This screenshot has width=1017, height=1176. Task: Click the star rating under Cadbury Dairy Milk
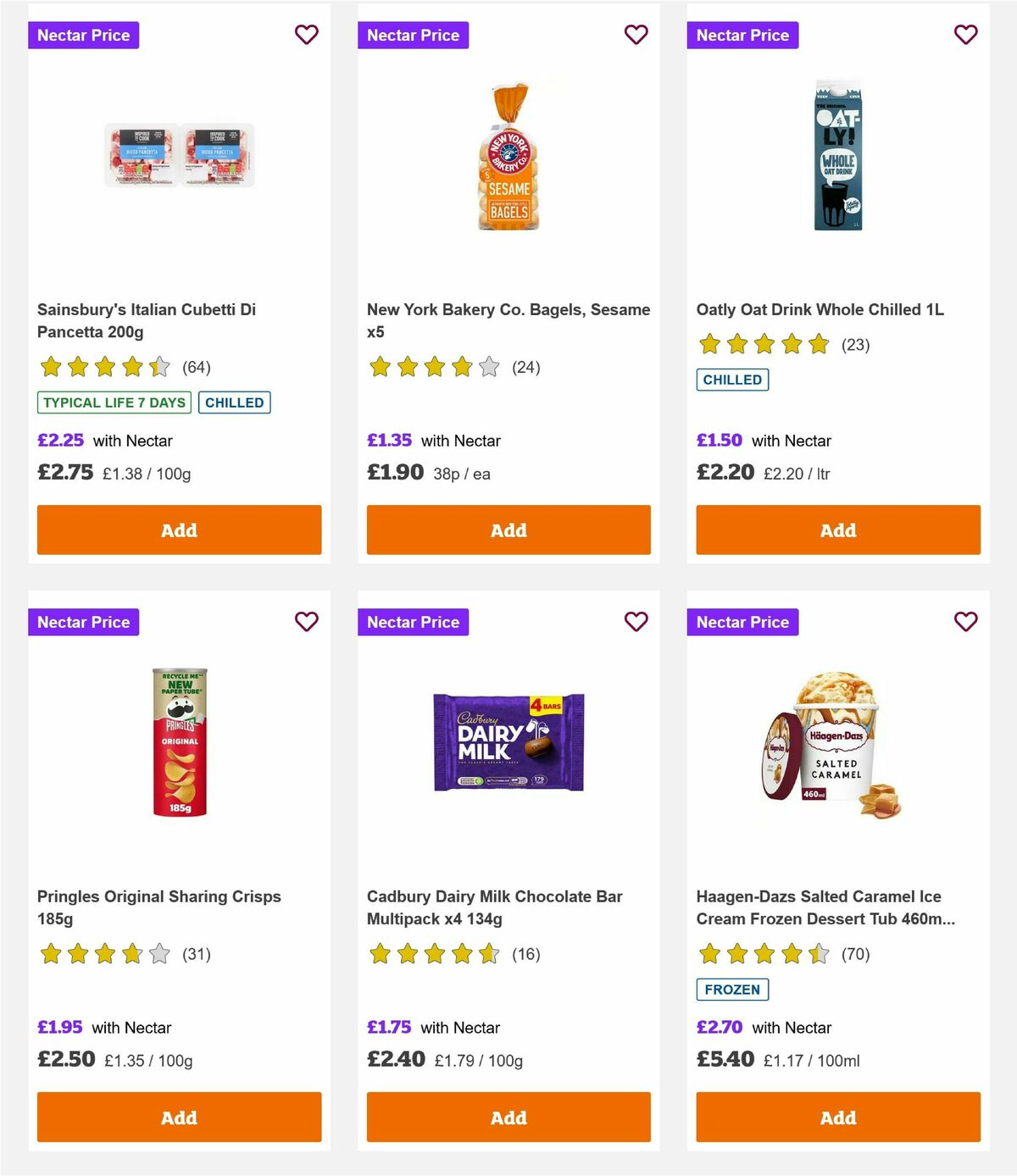tap(434, 953)
